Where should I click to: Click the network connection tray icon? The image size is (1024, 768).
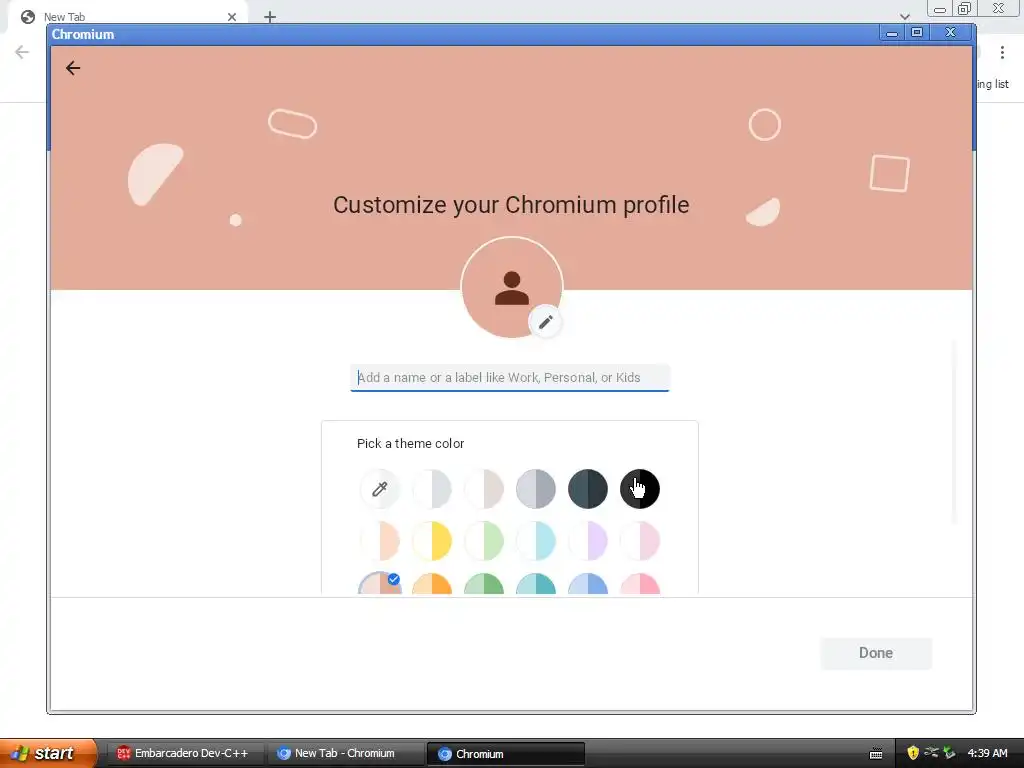(x=931, y=753)
